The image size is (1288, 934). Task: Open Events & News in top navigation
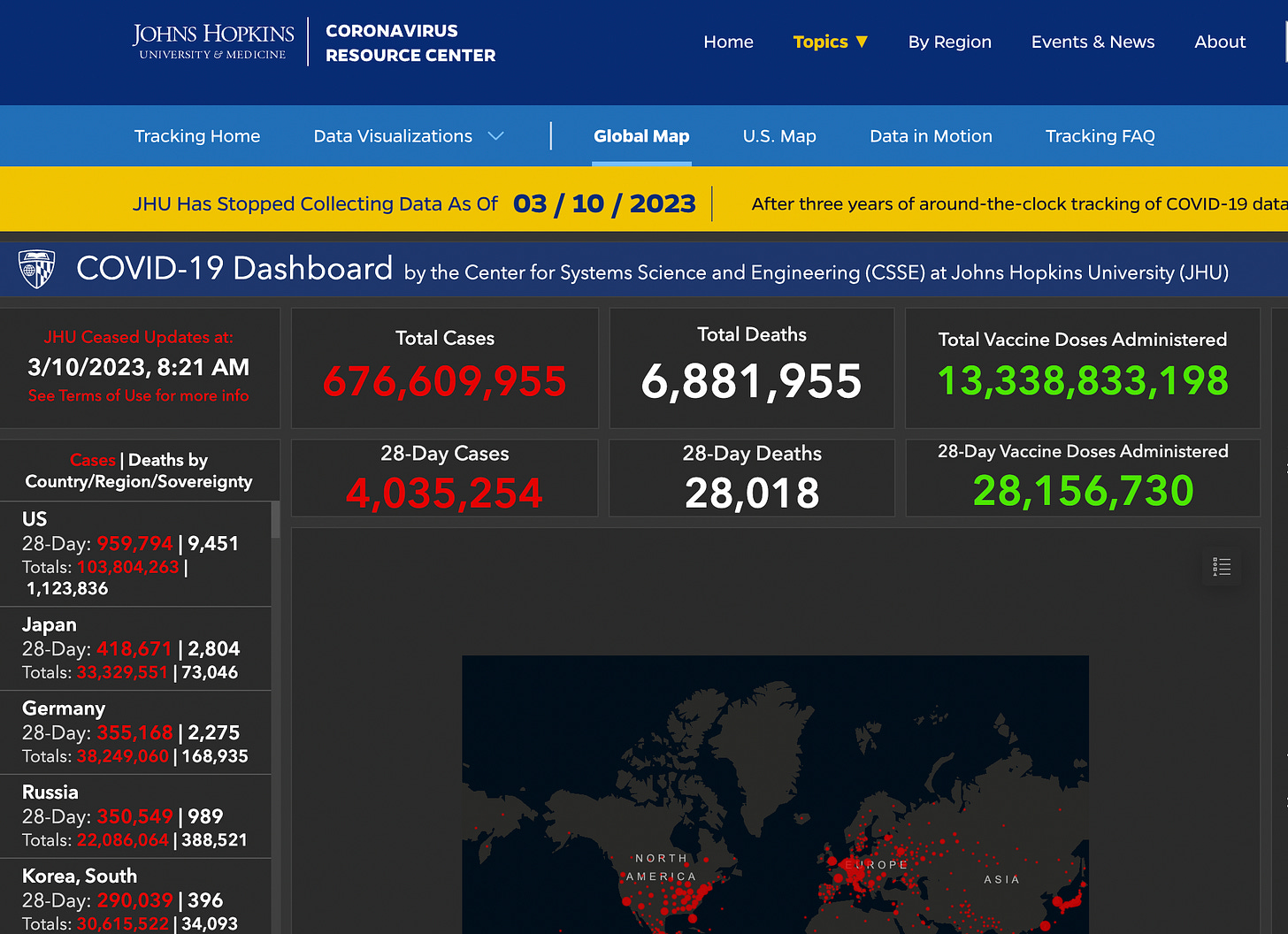pyautogui.click(x=1092, y=42)
